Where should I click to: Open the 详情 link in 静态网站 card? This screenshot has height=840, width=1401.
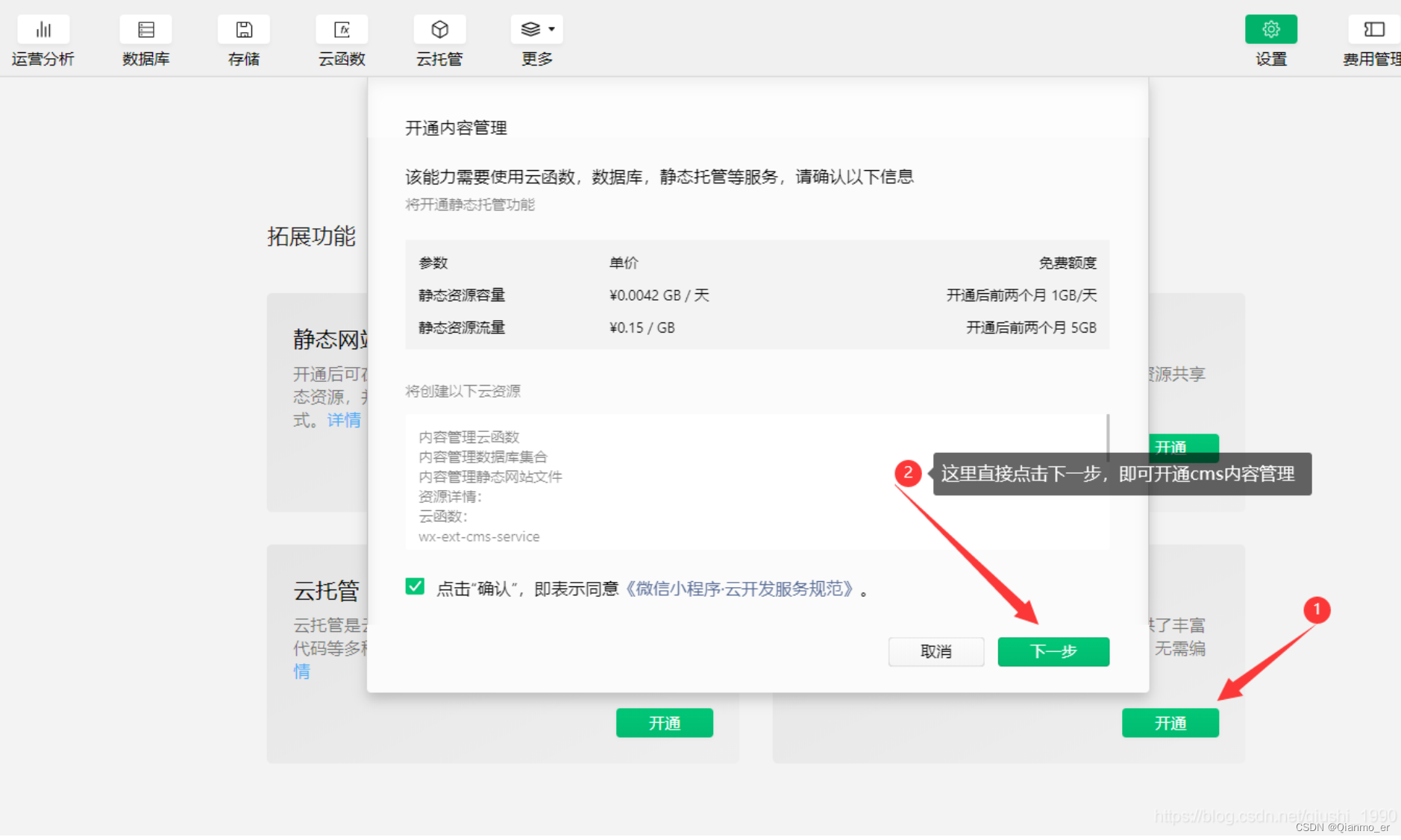click(x=344, y=420)
